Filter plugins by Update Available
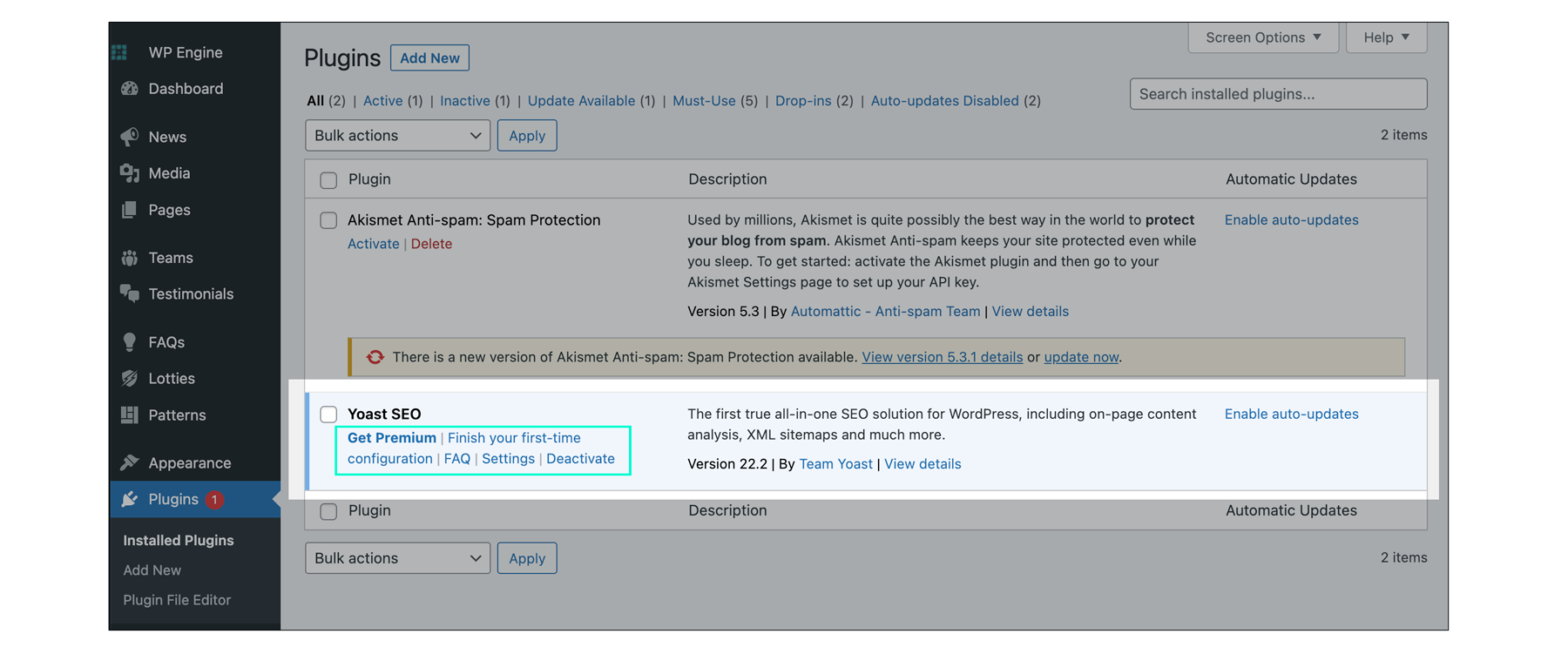This screenshot has height=654, width=1568. (581, 101)
